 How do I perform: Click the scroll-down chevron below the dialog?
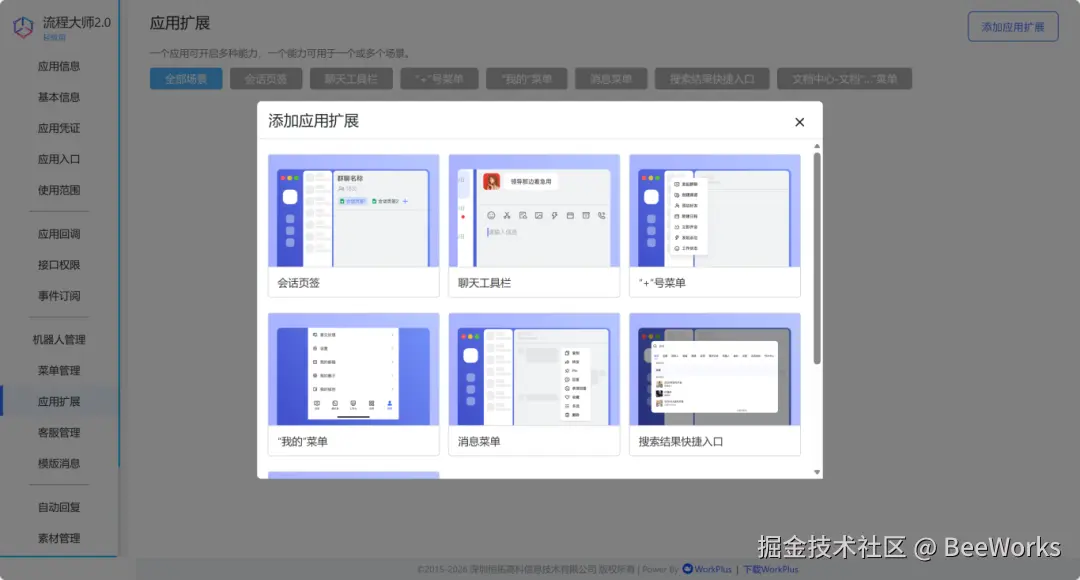click(x=815, y=471)
